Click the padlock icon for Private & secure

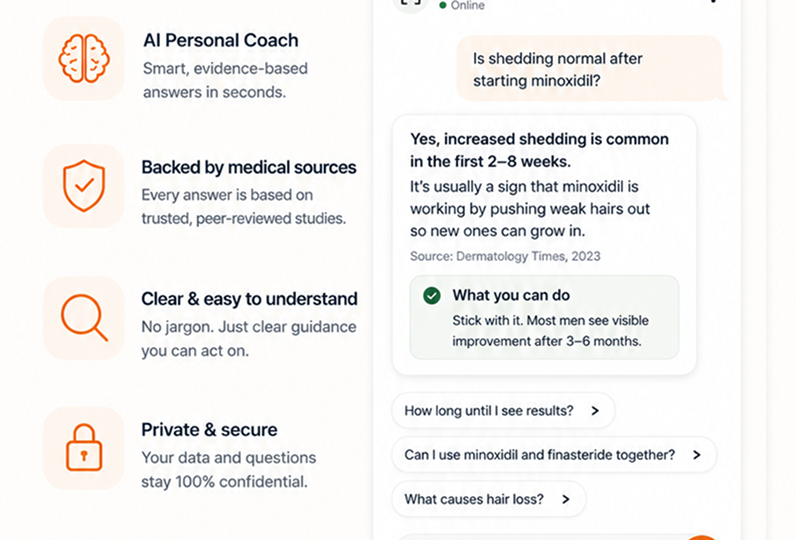(x=84, y=448)
